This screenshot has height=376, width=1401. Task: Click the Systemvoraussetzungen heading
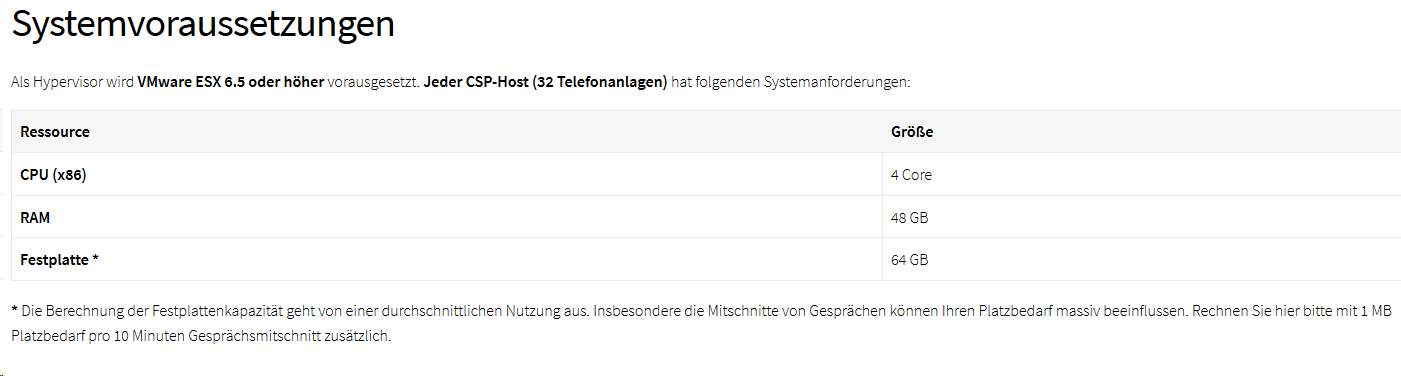pos(203,26)
